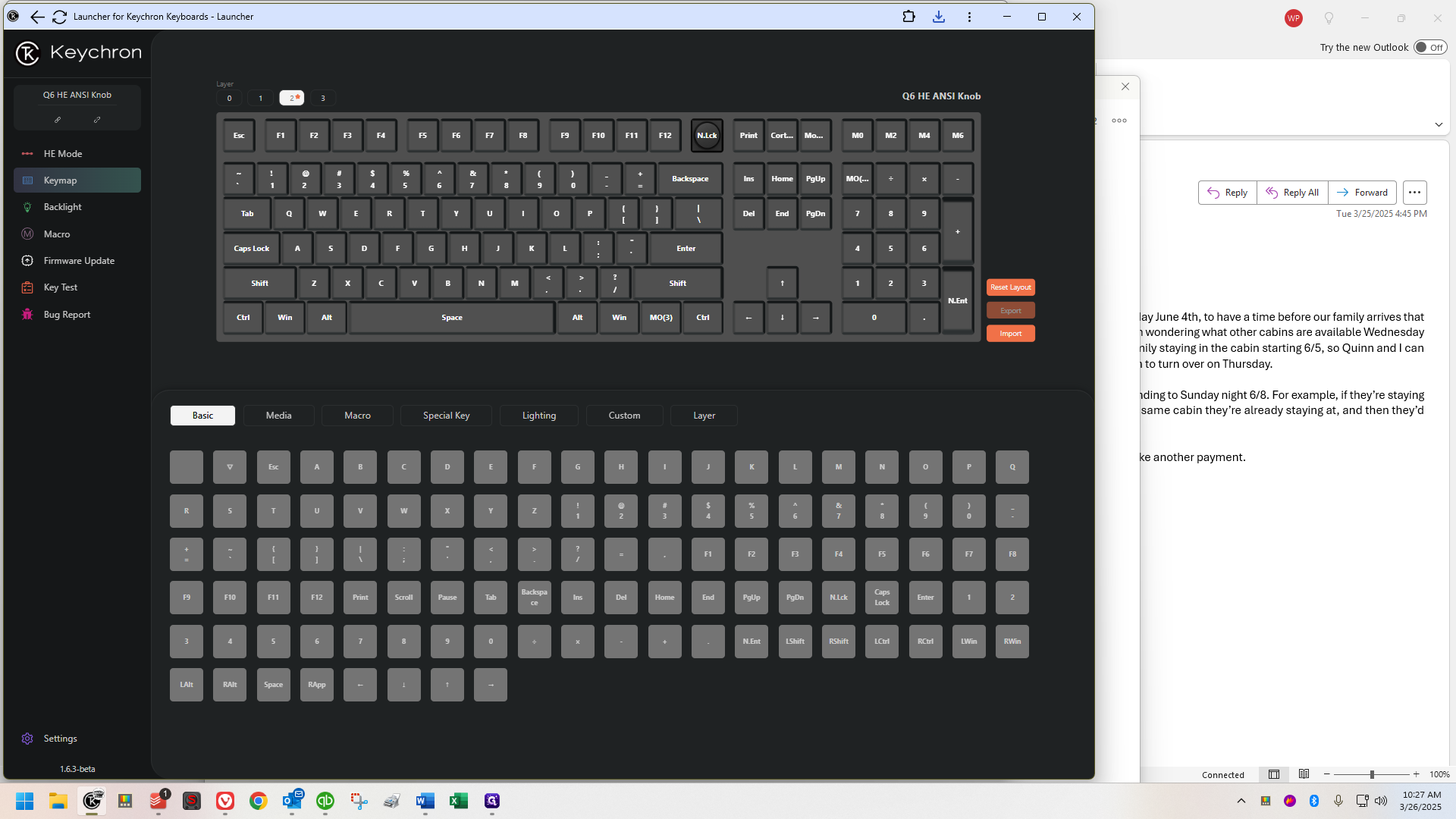Click the knob key labeled N.Lck
The width and height of the screenshot is (1456, 819).
[x=707, y=136]
